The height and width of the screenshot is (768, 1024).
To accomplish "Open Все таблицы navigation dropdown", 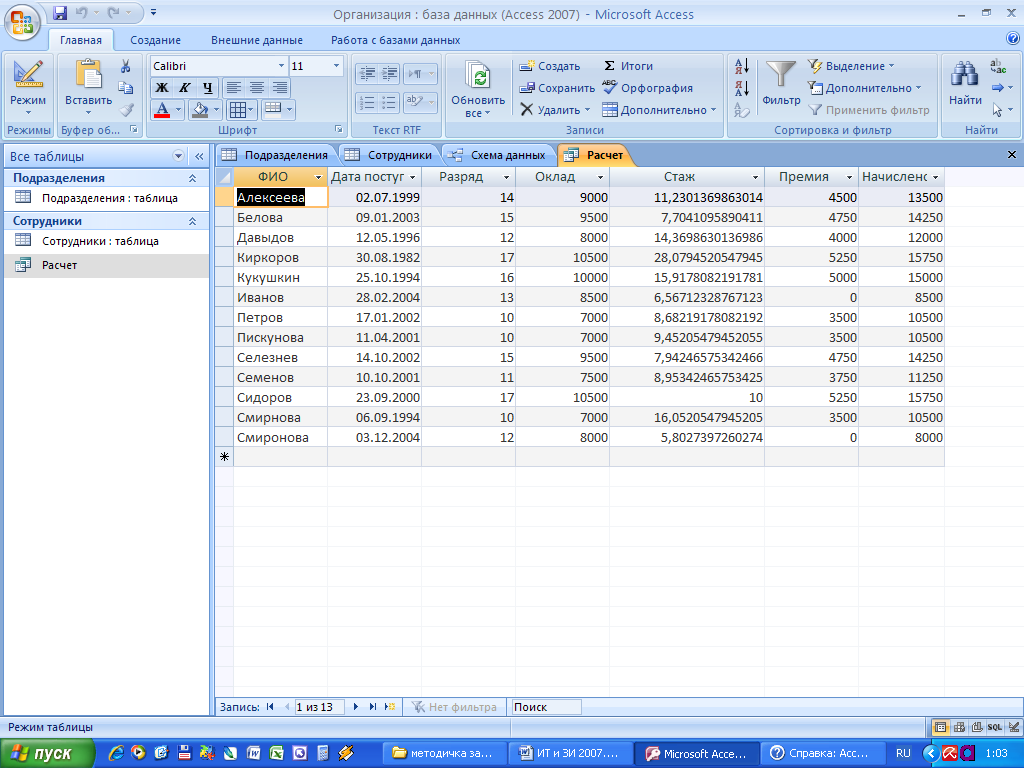I will click(178, 156).
